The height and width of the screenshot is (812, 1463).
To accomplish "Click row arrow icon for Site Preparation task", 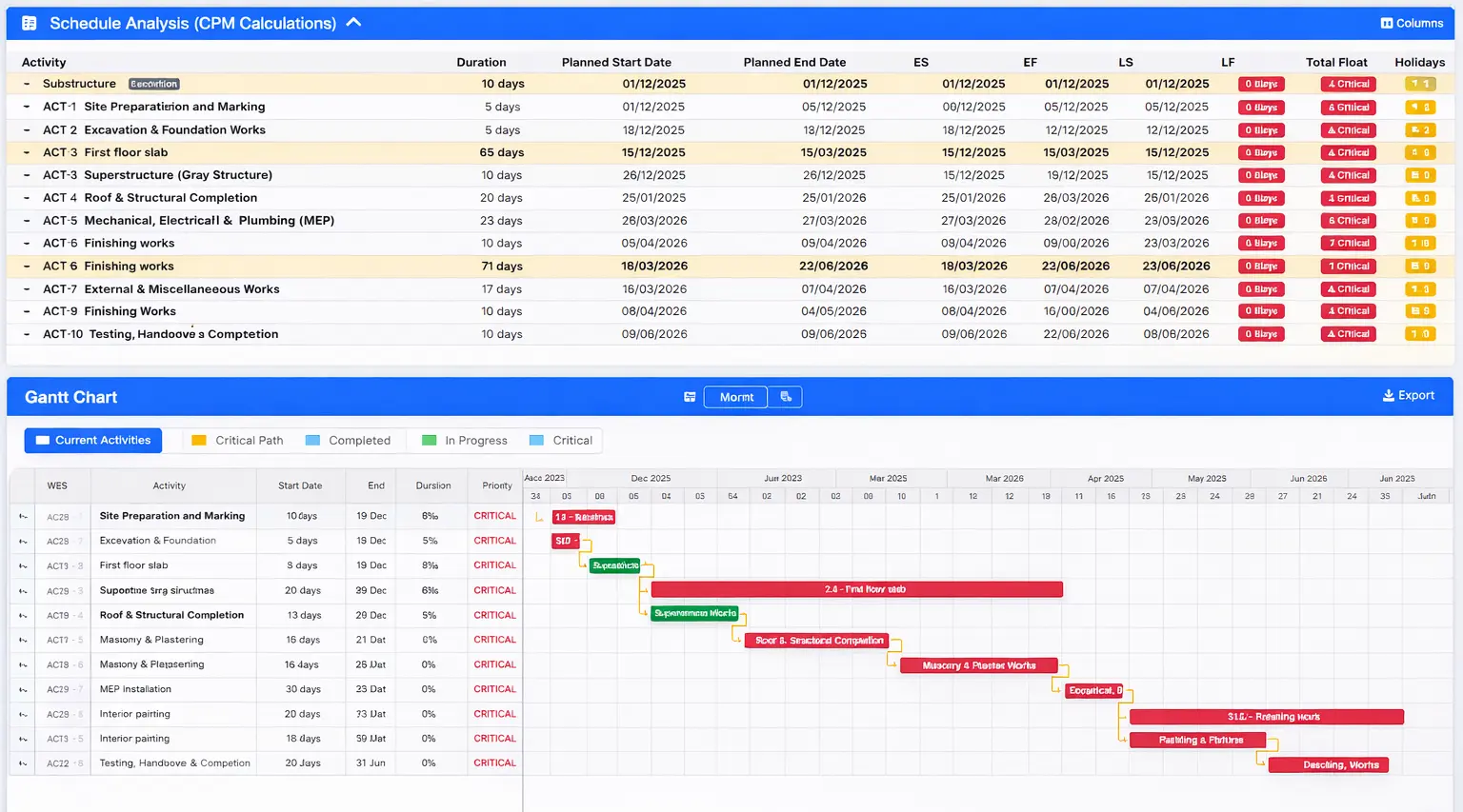I will click(x=23, y=516).
